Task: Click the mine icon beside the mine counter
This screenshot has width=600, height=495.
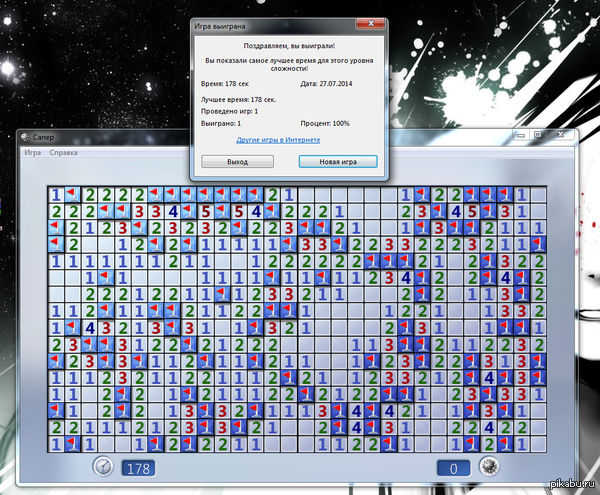Action: pyautogui.click(x=488, y=466)
